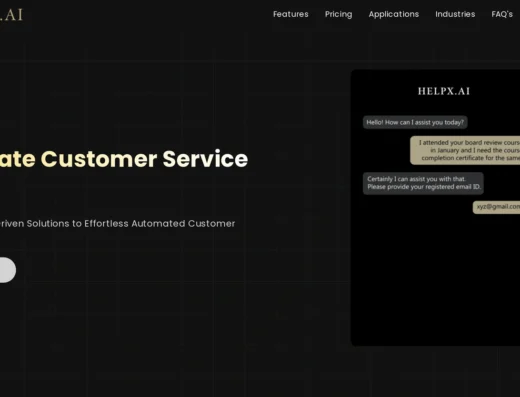Click the gold site logo at top left

11,15
